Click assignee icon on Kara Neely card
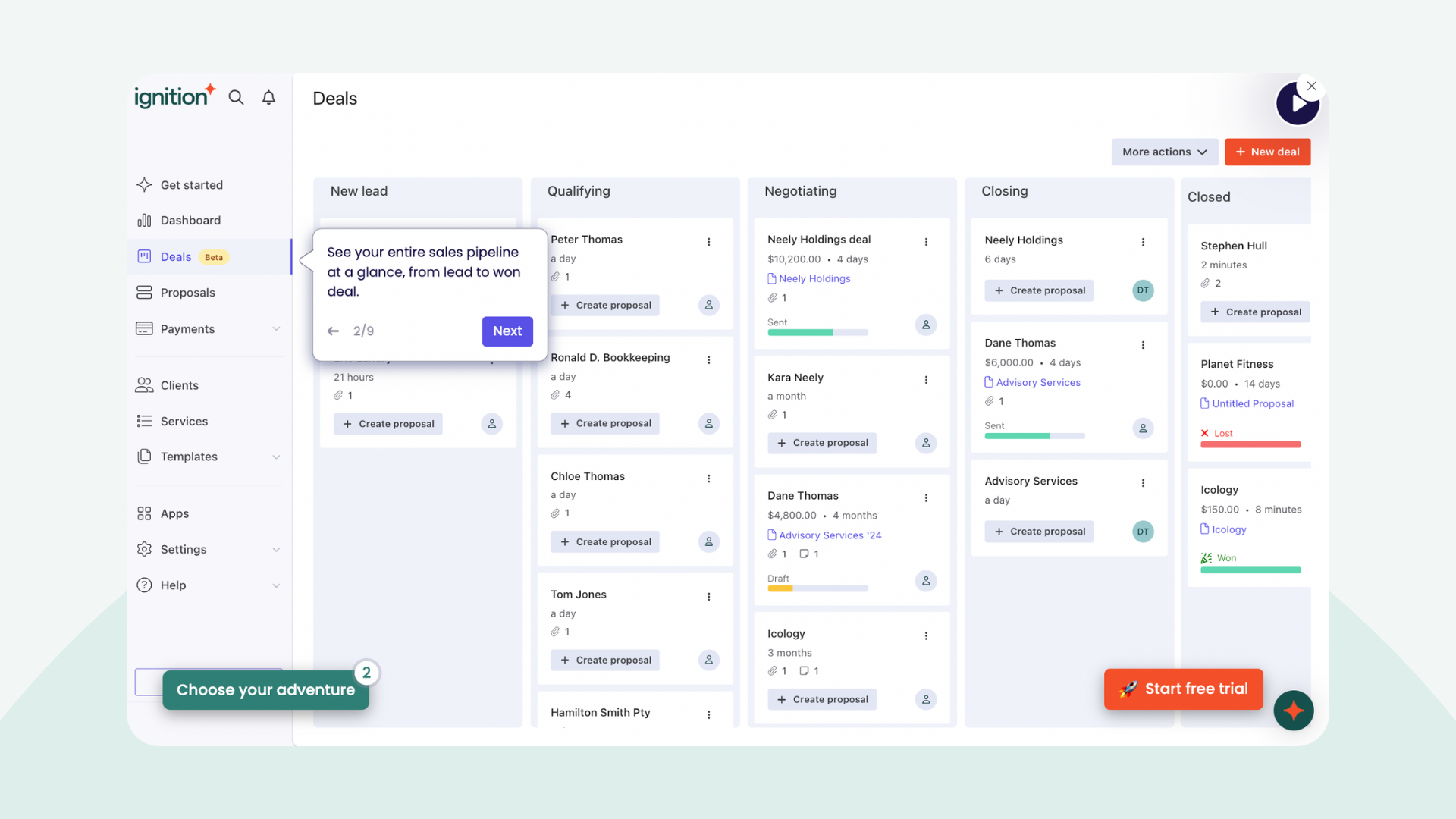The width and height of the screenshot is (1456, 819). coord(925,443)
